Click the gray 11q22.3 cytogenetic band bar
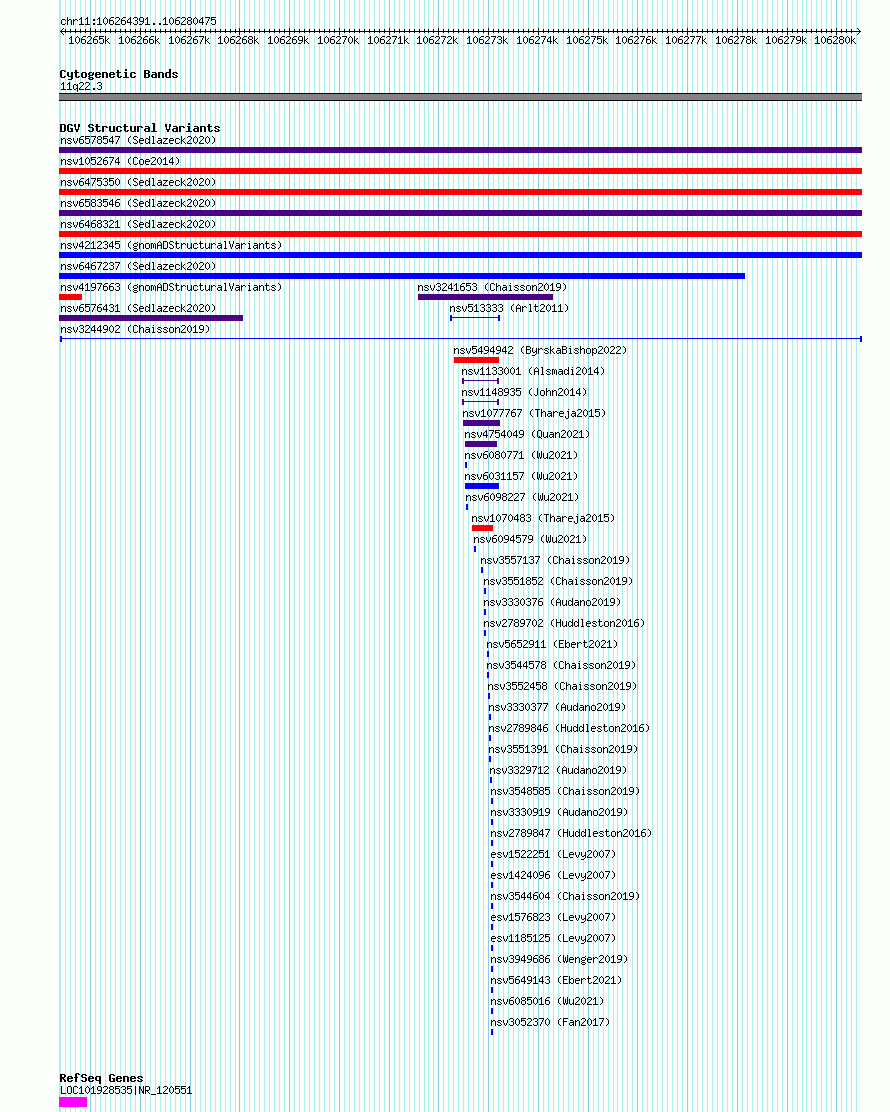The width and height of the screenshot is (890, 1112). point(460,97)
